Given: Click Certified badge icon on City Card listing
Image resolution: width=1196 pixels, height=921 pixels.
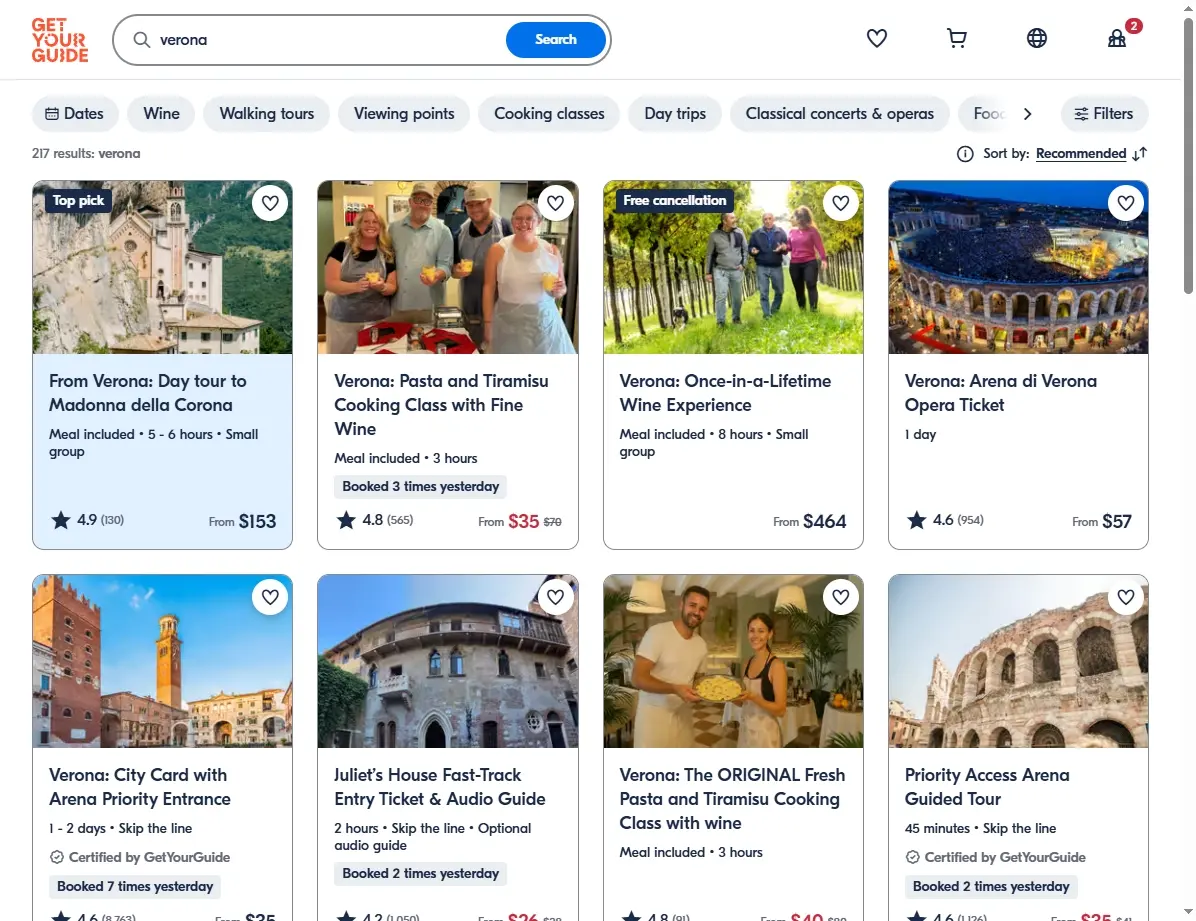Looking at the screenshot, I should pyautogui.click(x=57, y=858).
